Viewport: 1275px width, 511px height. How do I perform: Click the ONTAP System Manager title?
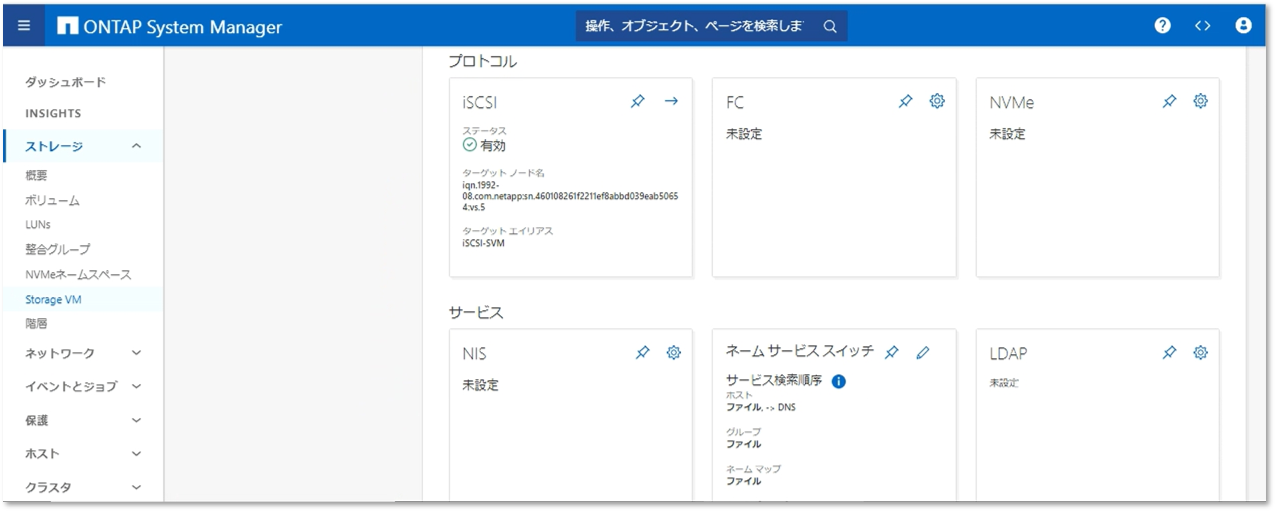coord(185,27)
